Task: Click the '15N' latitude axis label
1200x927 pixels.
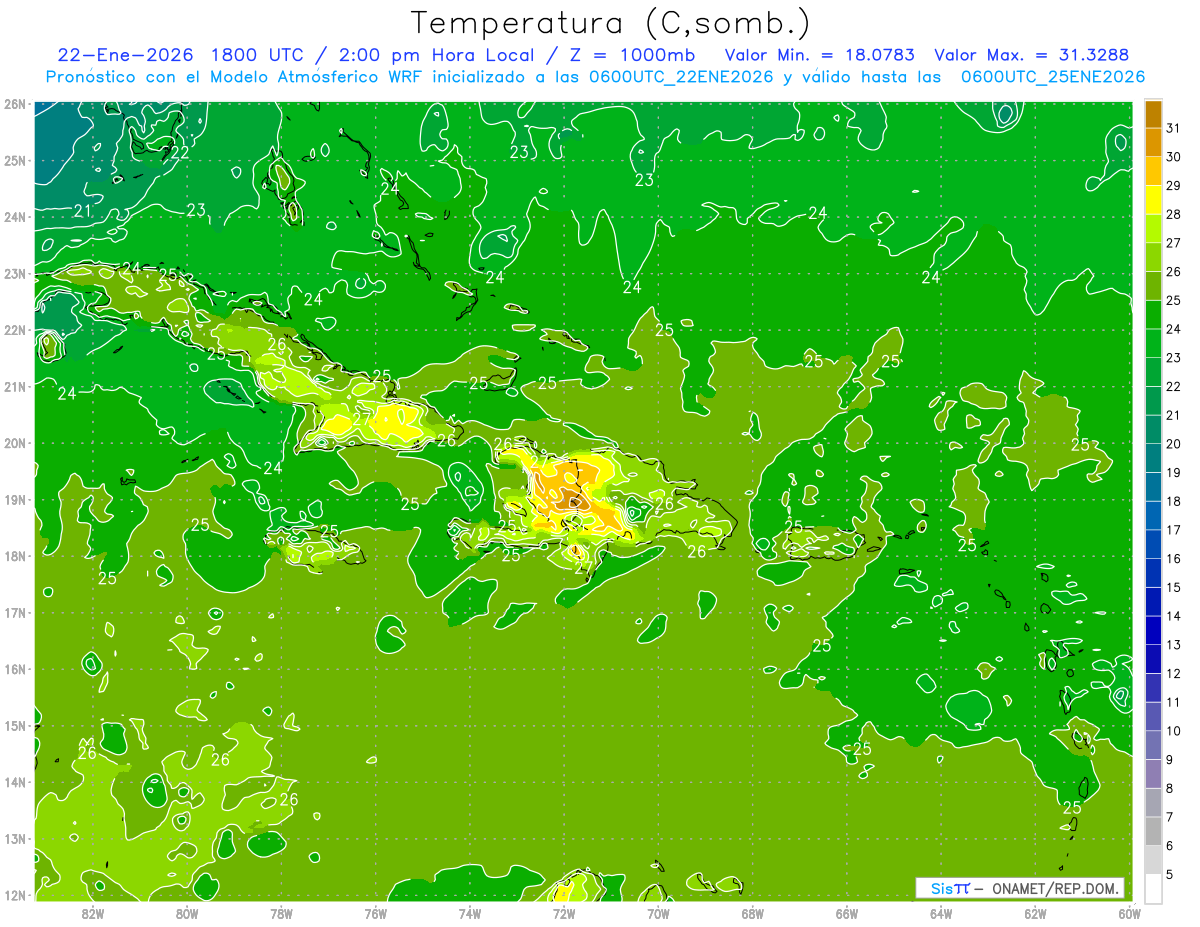Action: coord(14,726)
